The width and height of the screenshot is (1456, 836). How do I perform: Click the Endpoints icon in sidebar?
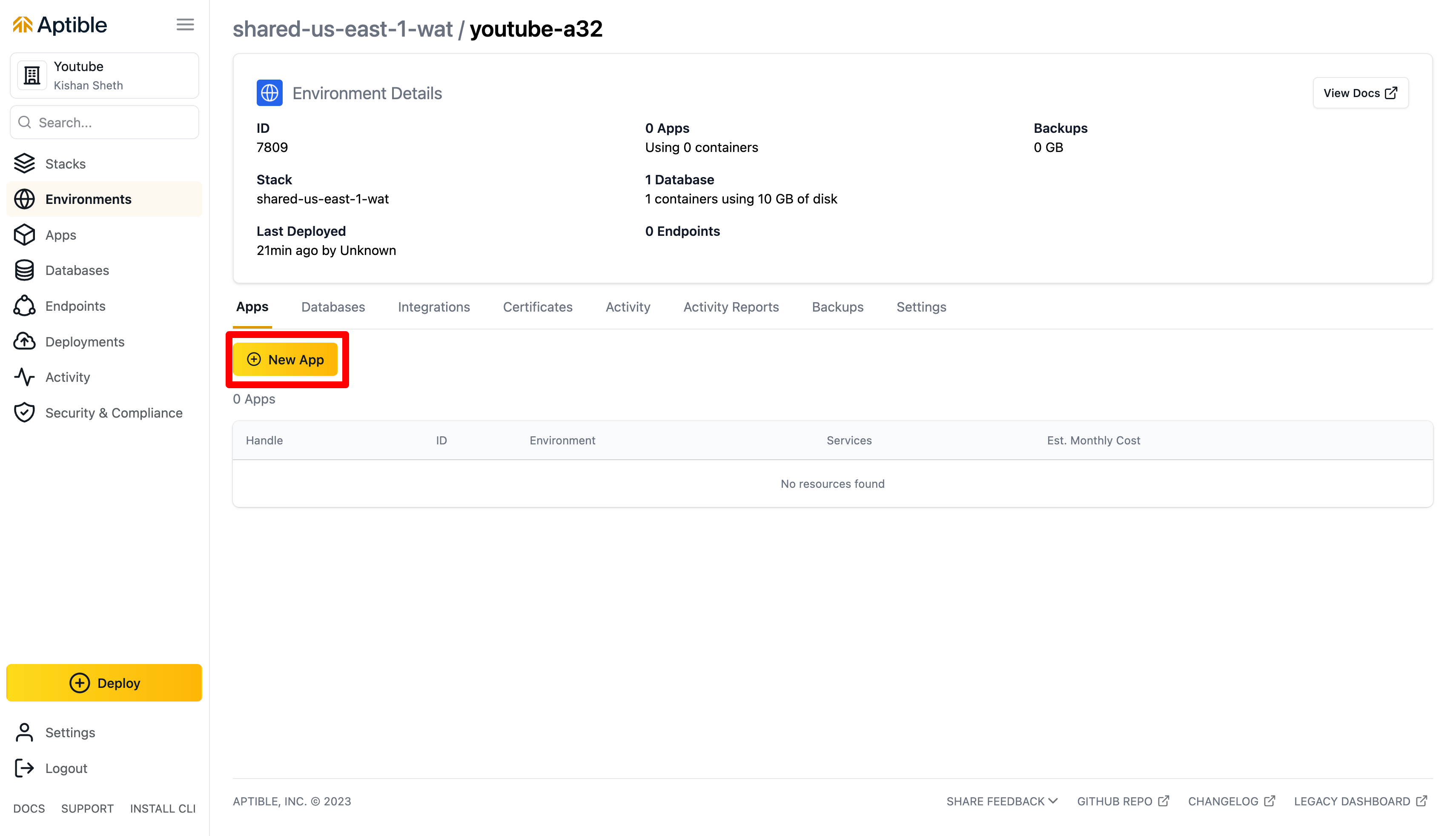[x=24, y=306]
